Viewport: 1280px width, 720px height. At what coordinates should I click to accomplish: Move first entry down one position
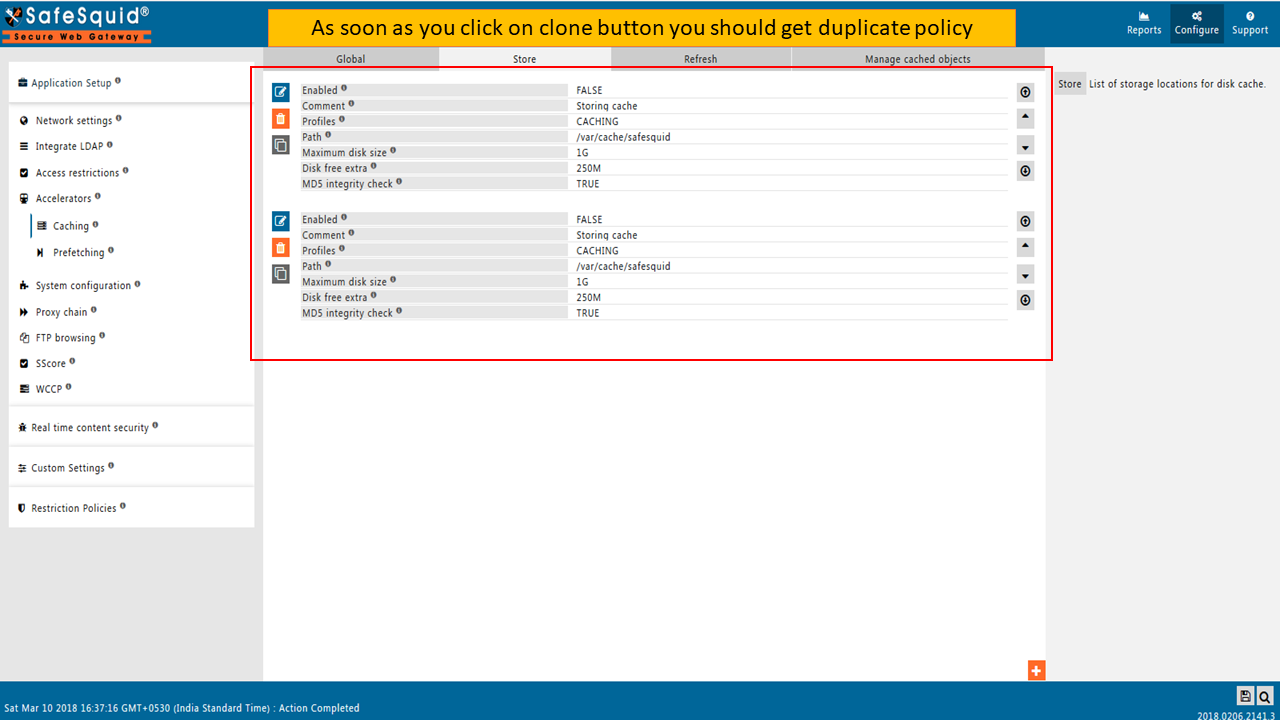pos(1025,145)
